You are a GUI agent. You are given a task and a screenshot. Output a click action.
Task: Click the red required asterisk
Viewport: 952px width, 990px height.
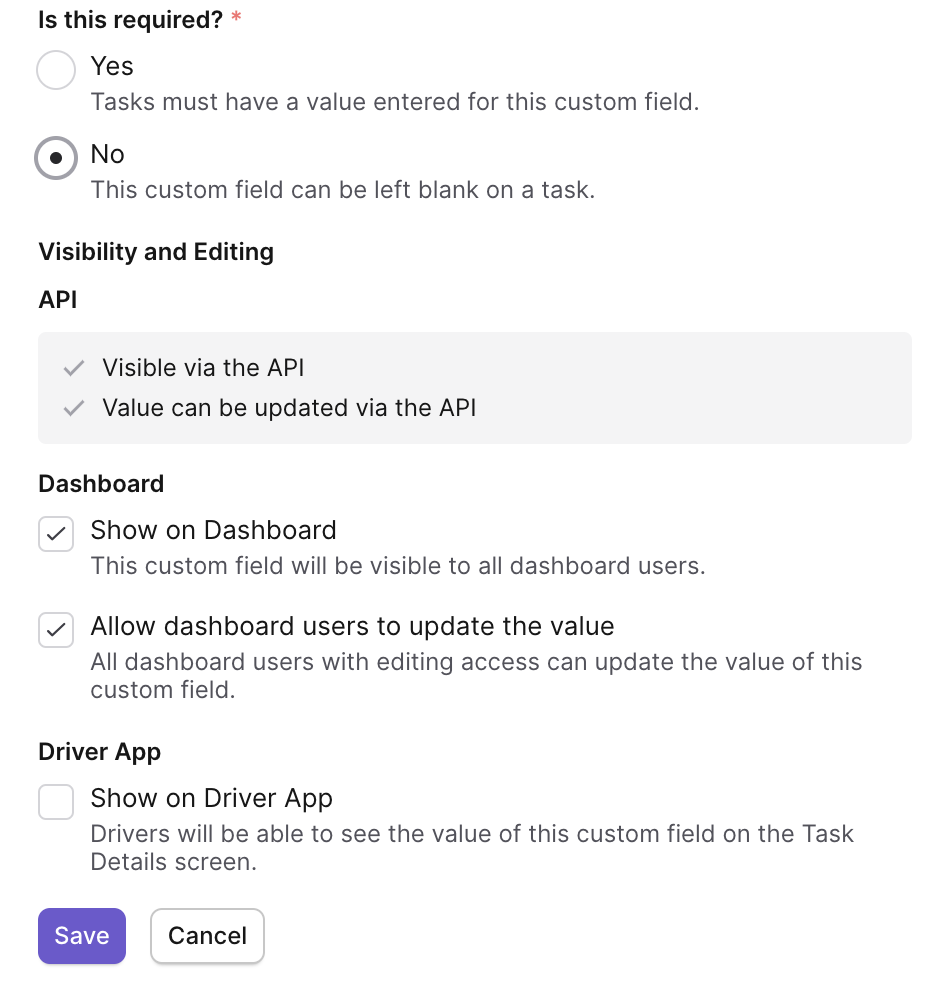(x=236, y=16)
